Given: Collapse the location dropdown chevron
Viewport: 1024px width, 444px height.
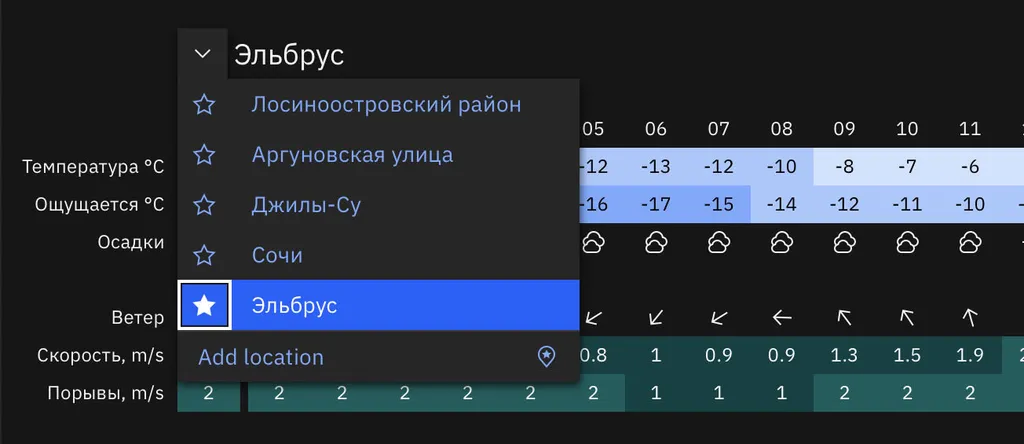Looking at the screenshot, I should click(x=203, y=54).
